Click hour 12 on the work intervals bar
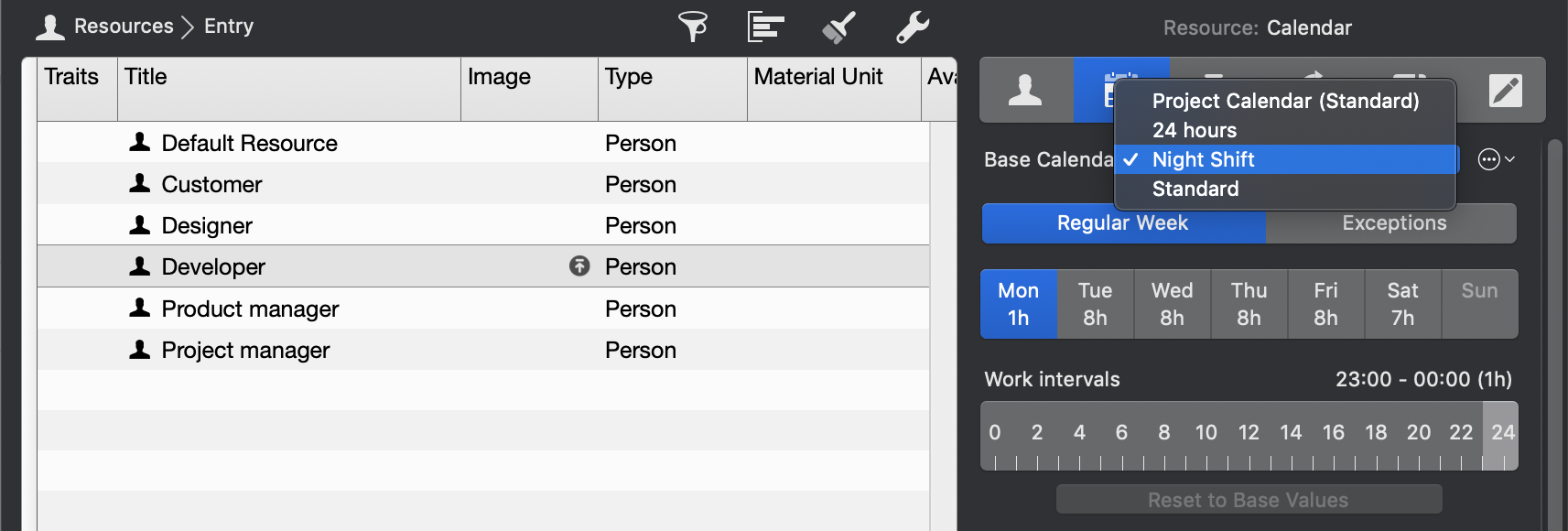The image size is (1568, 531). tap(1249, 434)
